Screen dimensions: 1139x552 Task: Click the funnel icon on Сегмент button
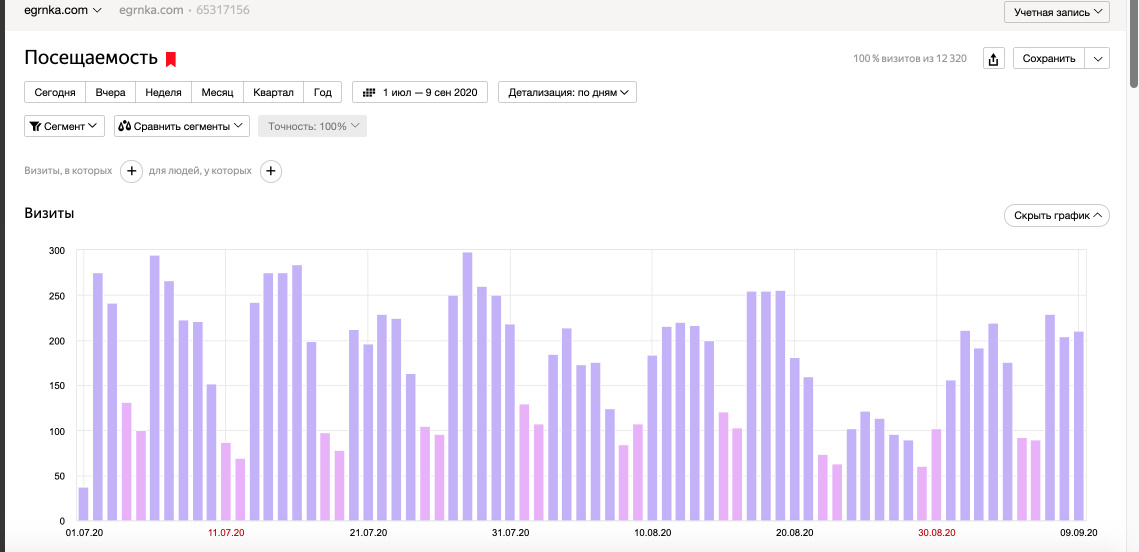point(35,127)
